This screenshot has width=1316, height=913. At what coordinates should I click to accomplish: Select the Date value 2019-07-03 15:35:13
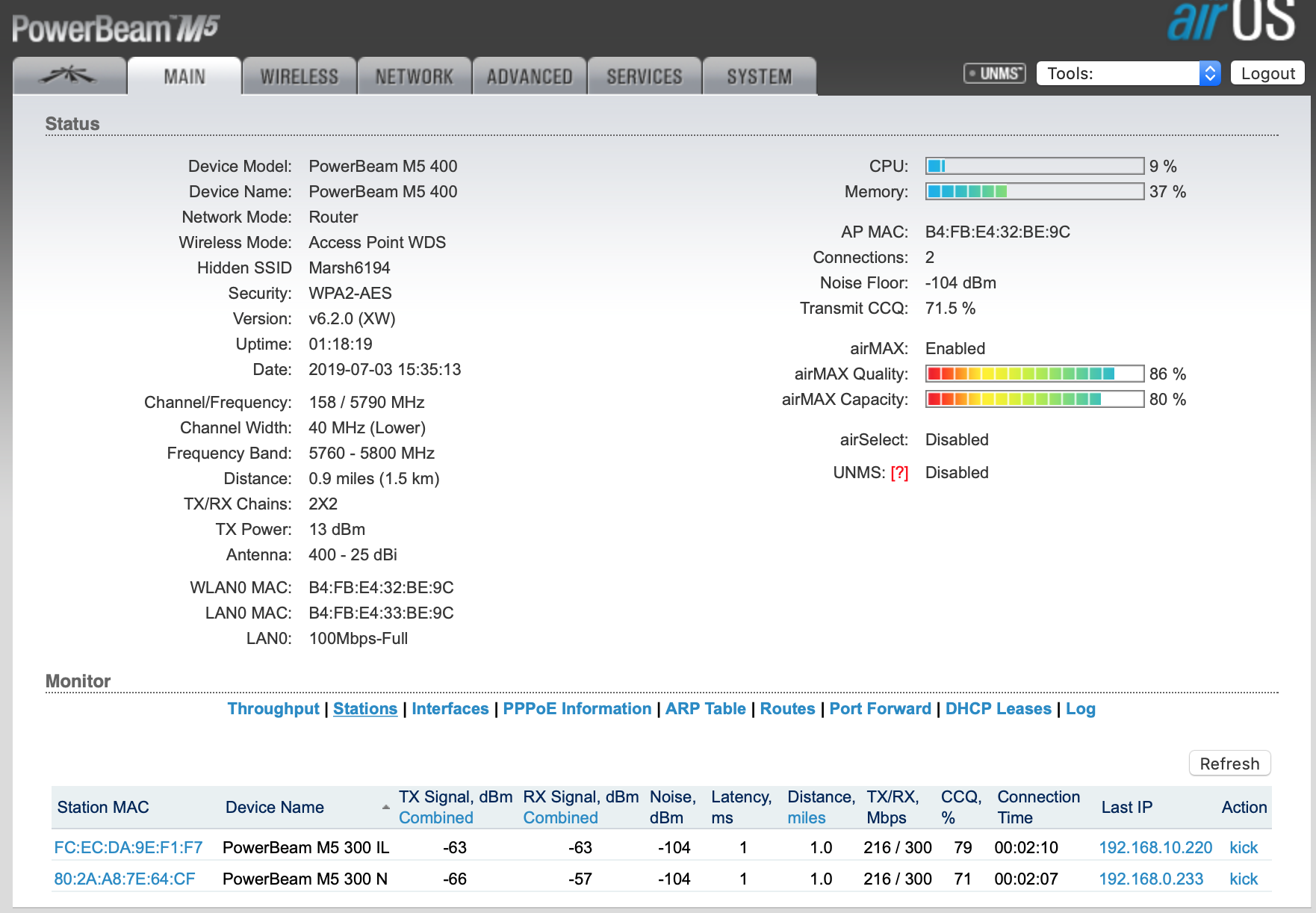coord(385,370)
